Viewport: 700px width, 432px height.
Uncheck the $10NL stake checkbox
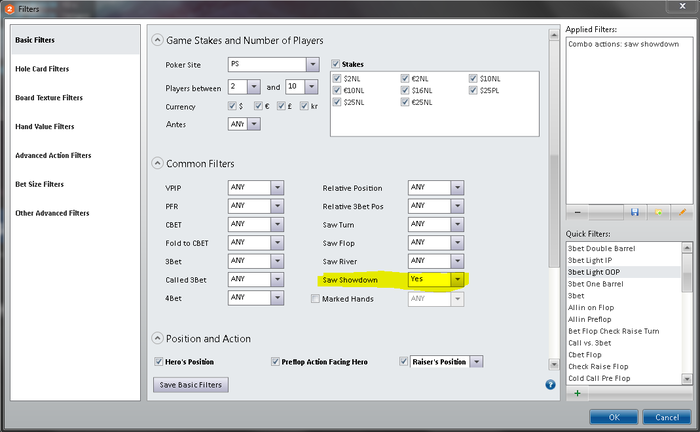[473, 78]
